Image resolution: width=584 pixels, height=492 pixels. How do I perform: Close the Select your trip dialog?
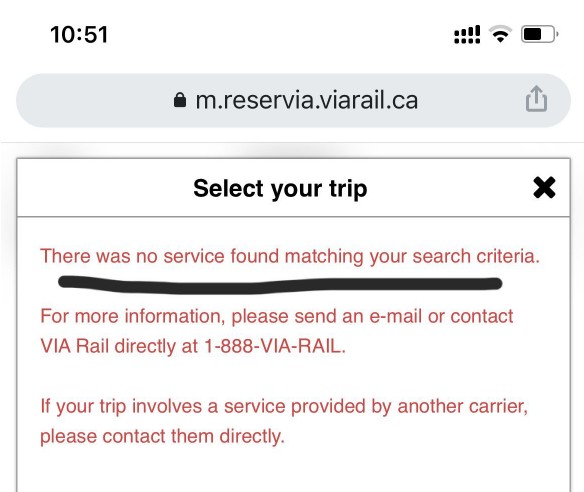(x=544, y=187)
